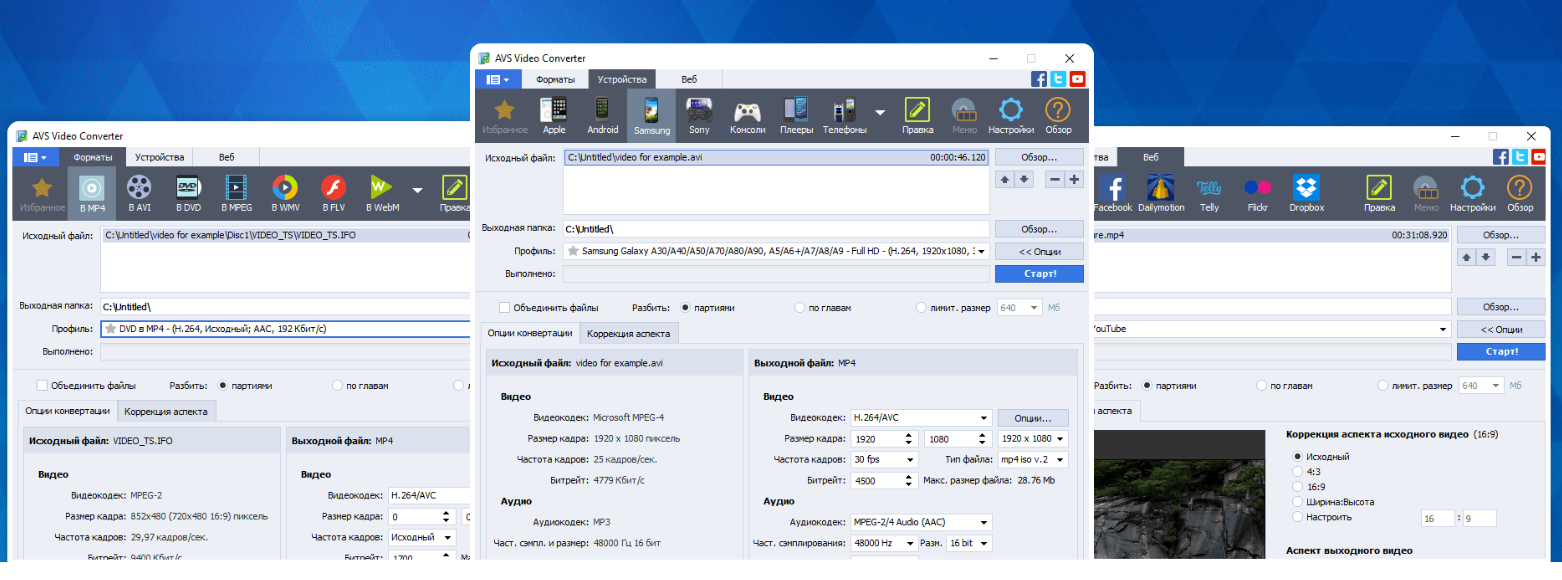Viewport: 1562px width, 580px height.
Task: Select 4:3 aspect correction radio
Action: [1298, 471]
